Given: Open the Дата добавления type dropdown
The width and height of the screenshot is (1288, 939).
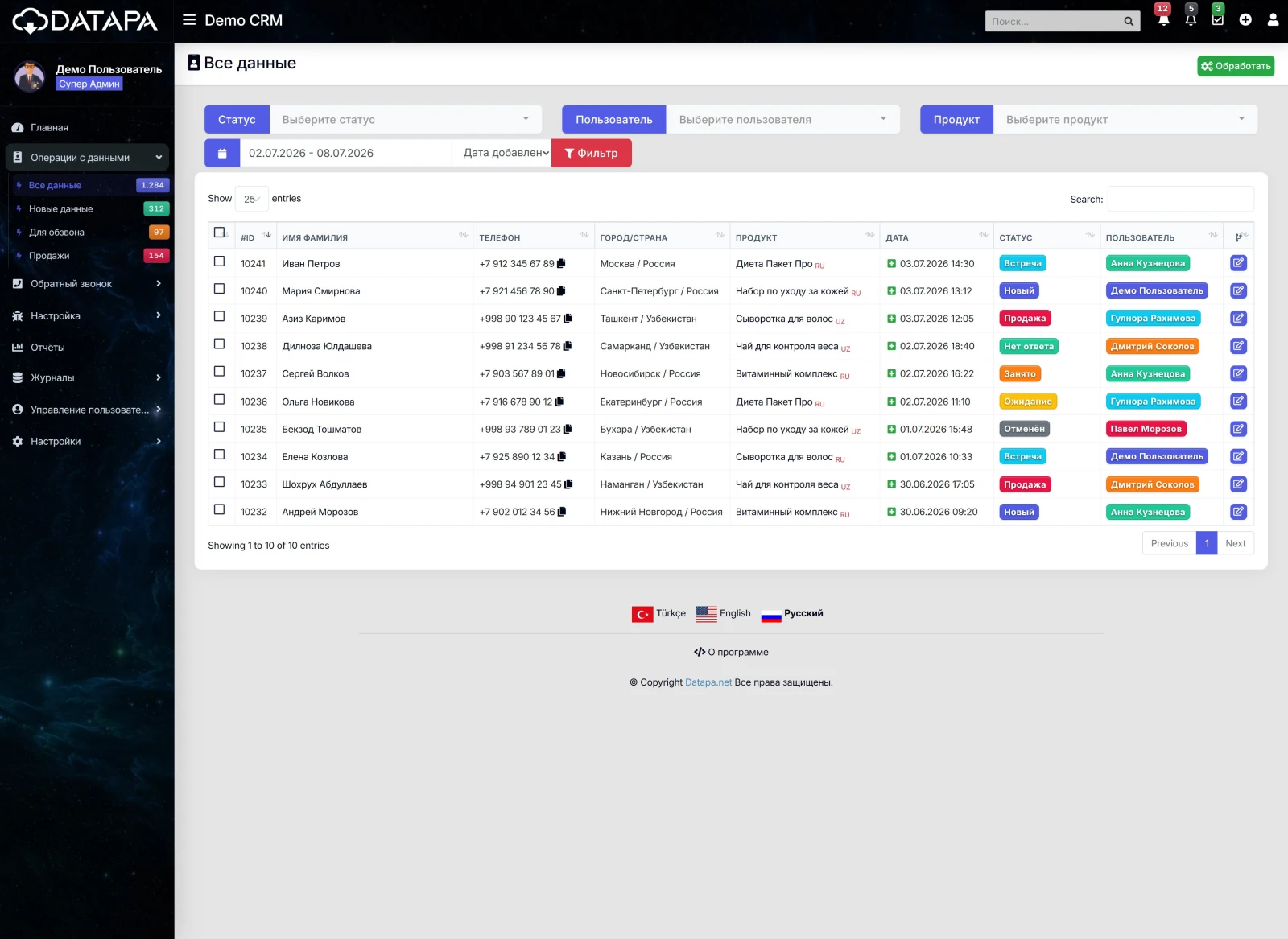Looking at the screenshot, I should click(x=502, y=153).
